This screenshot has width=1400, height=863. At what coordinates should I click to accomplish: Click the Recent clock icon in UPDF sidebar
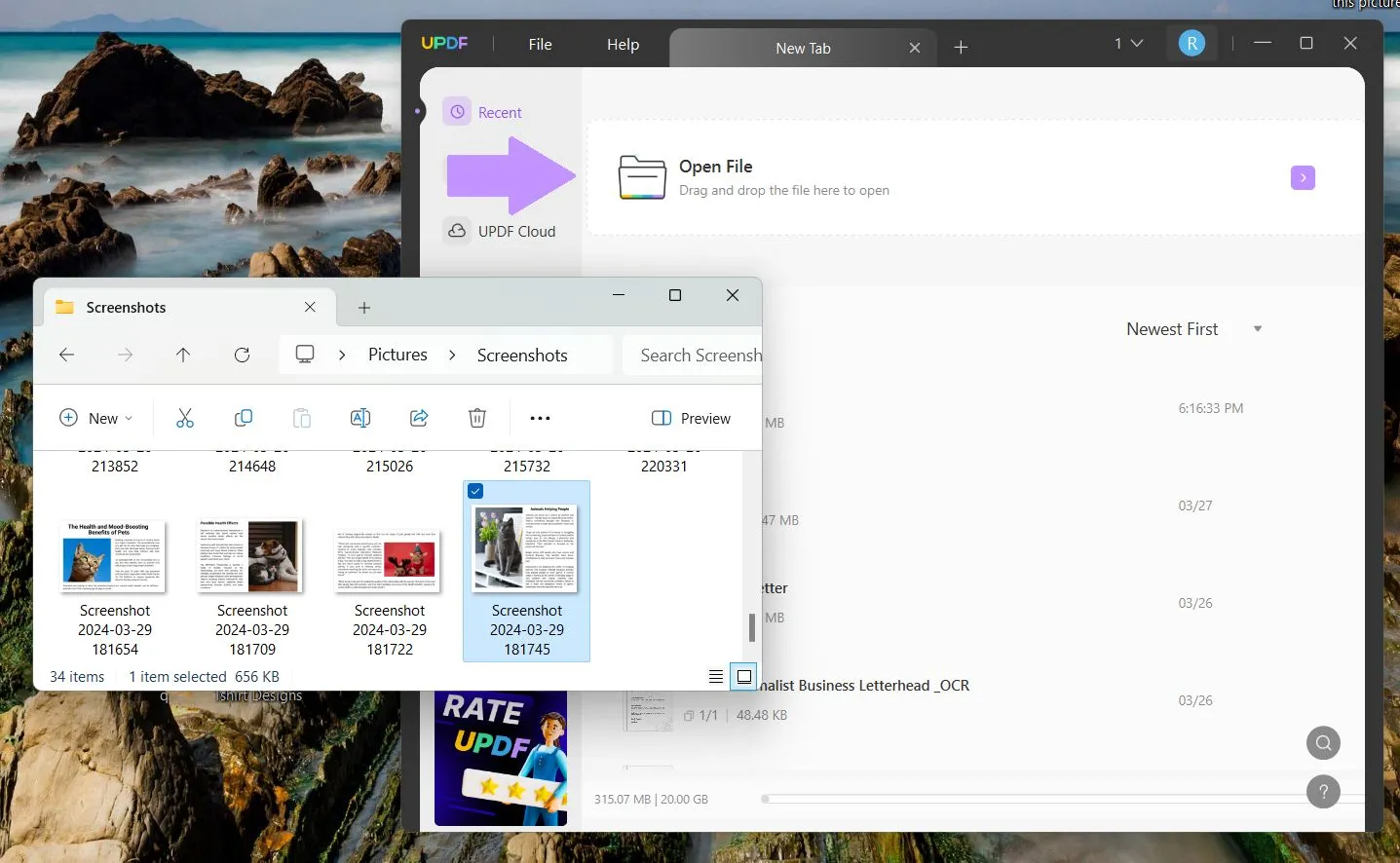[457, 112]
